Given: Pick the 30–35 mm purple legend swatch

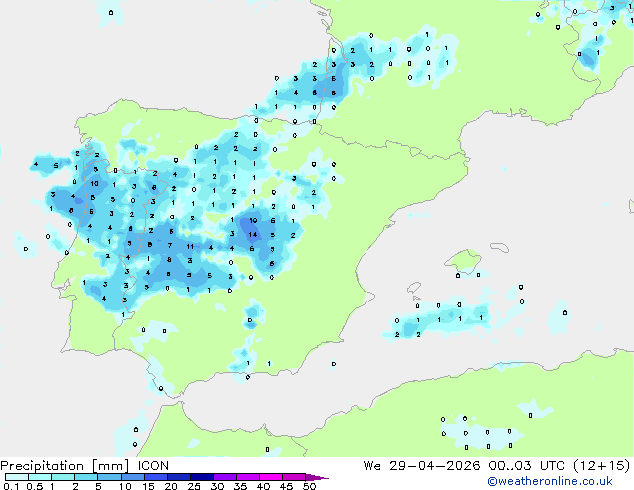Looking at the screenshot, I should (225, 477).
